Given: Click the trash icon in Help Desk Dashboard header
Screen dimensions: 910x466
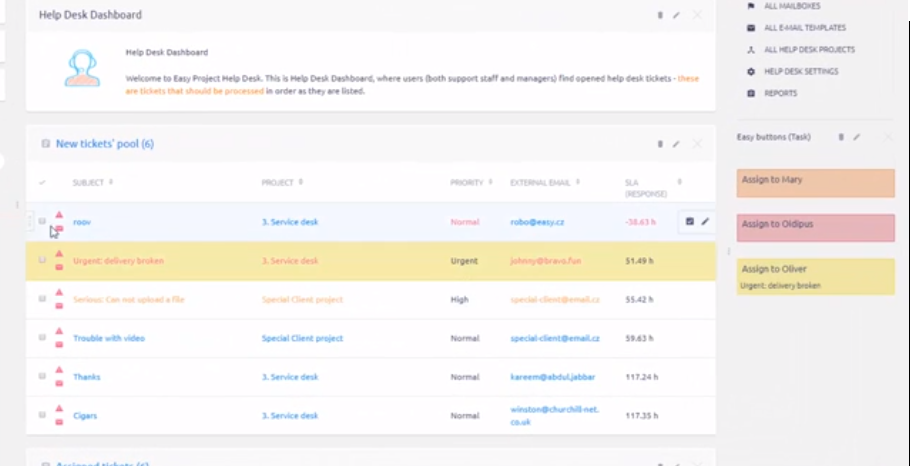Looking at the screenshot, I should [x=660, y=15].
